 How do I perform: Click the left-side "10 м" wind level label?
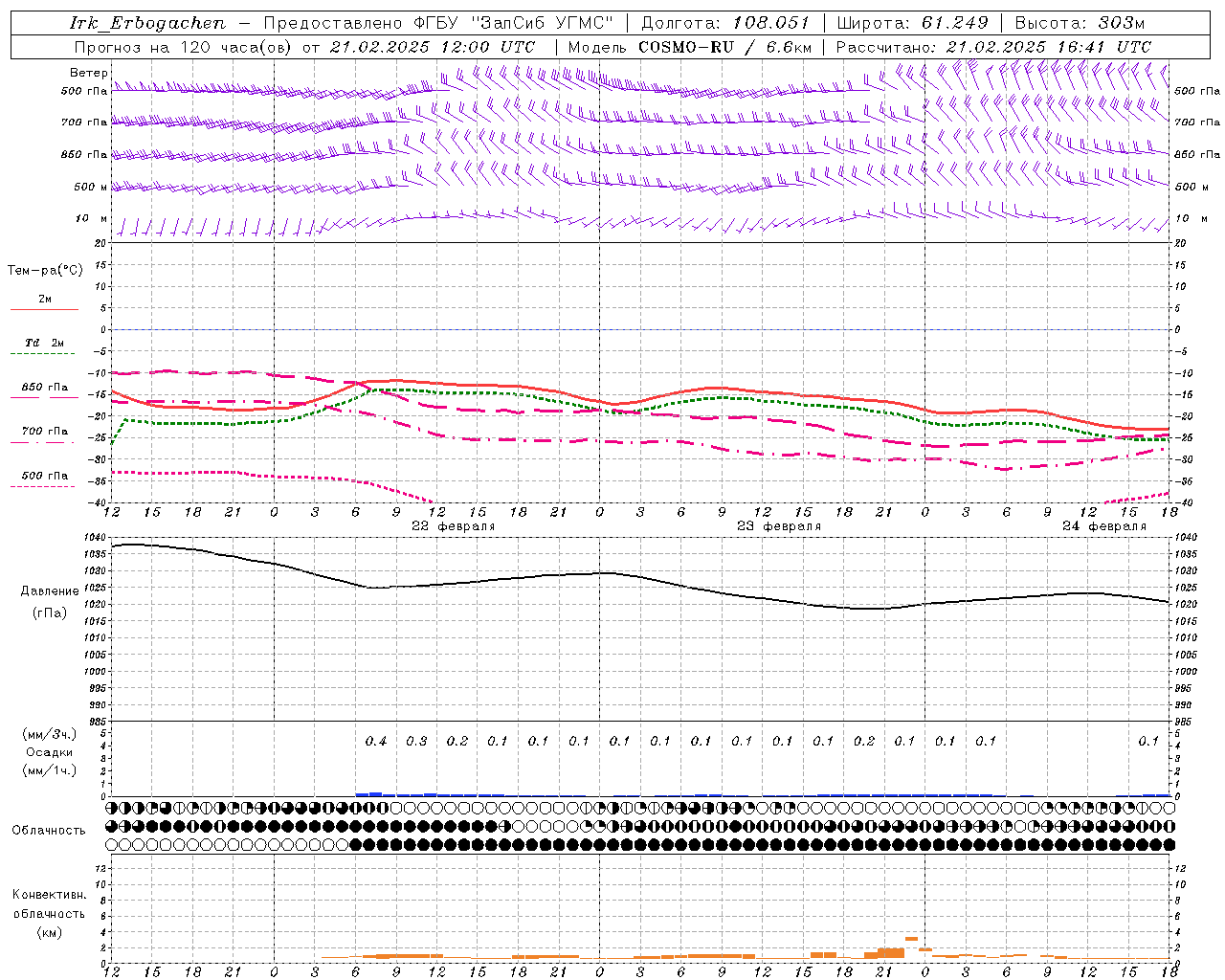(91, 218)
